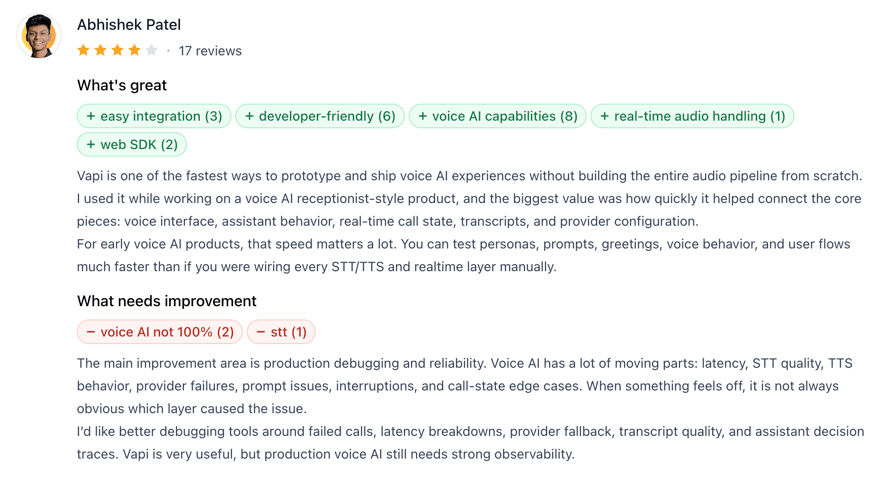894x478 pixels.
Task: Click the first gold rating star
Action: tap(83, 50)
